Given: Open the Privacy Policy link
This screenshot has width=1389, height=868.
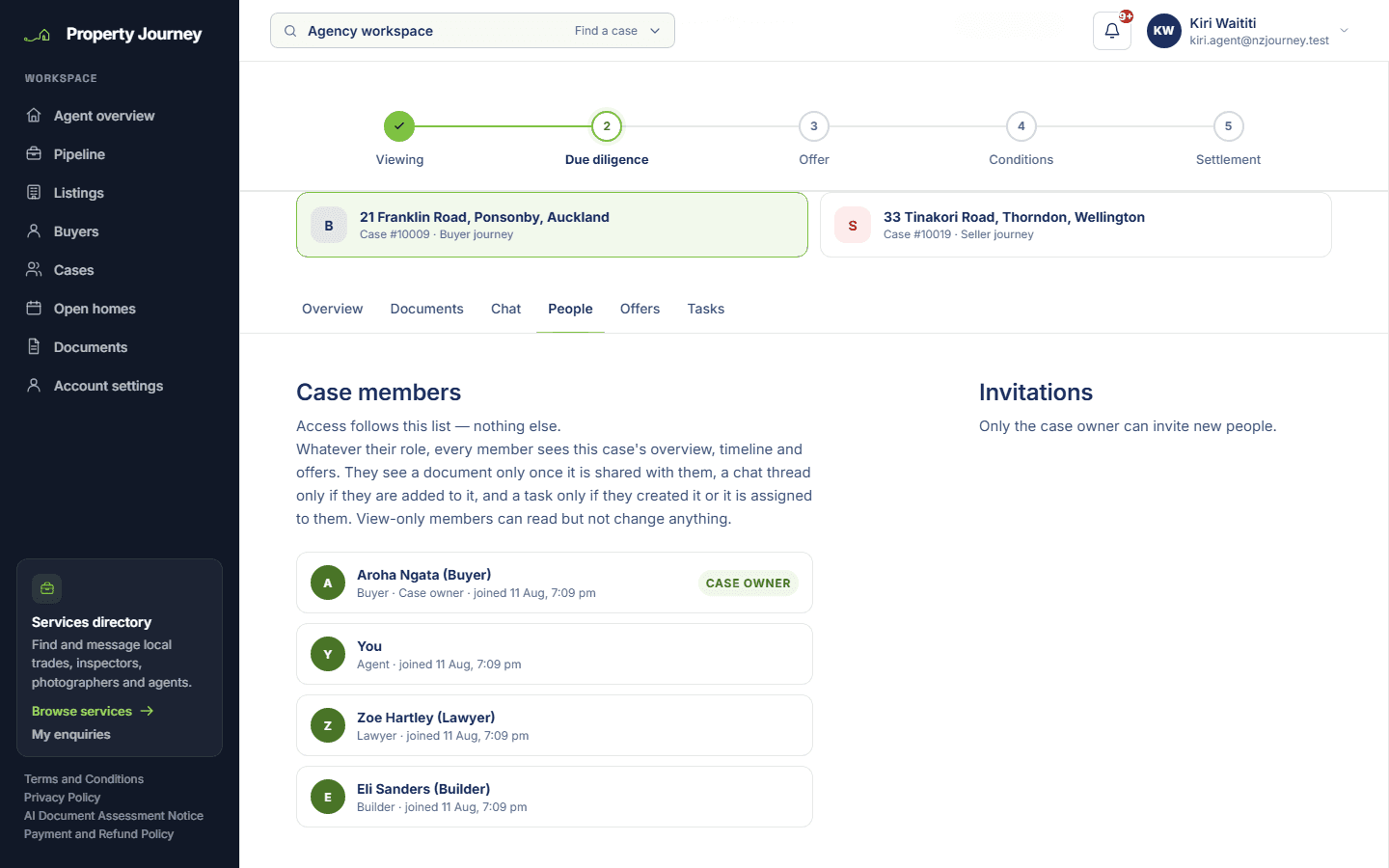Looking at the screenshot, I should 63,798.
